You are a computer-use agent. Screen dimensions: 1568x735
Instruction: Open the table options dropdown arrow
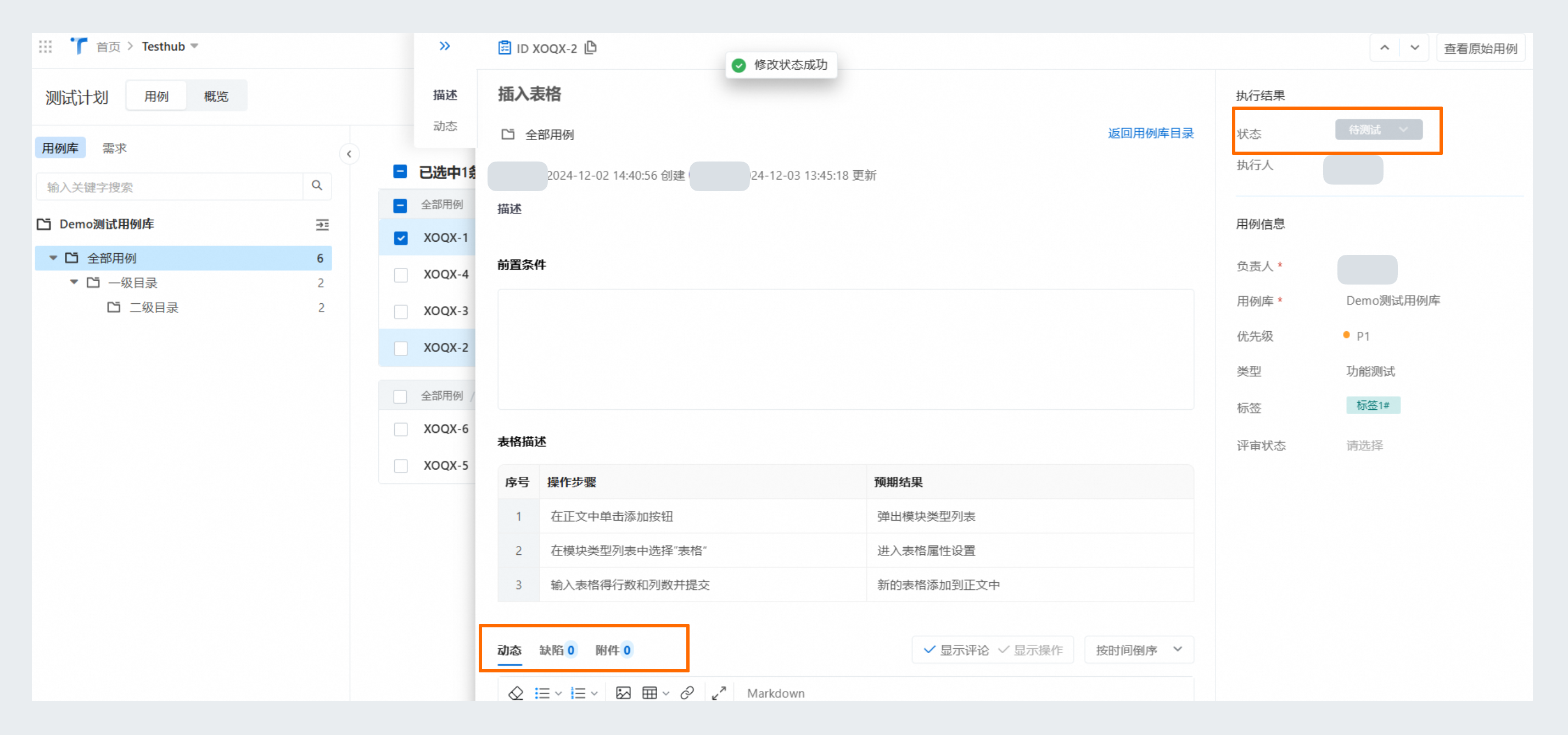(666, 694)
